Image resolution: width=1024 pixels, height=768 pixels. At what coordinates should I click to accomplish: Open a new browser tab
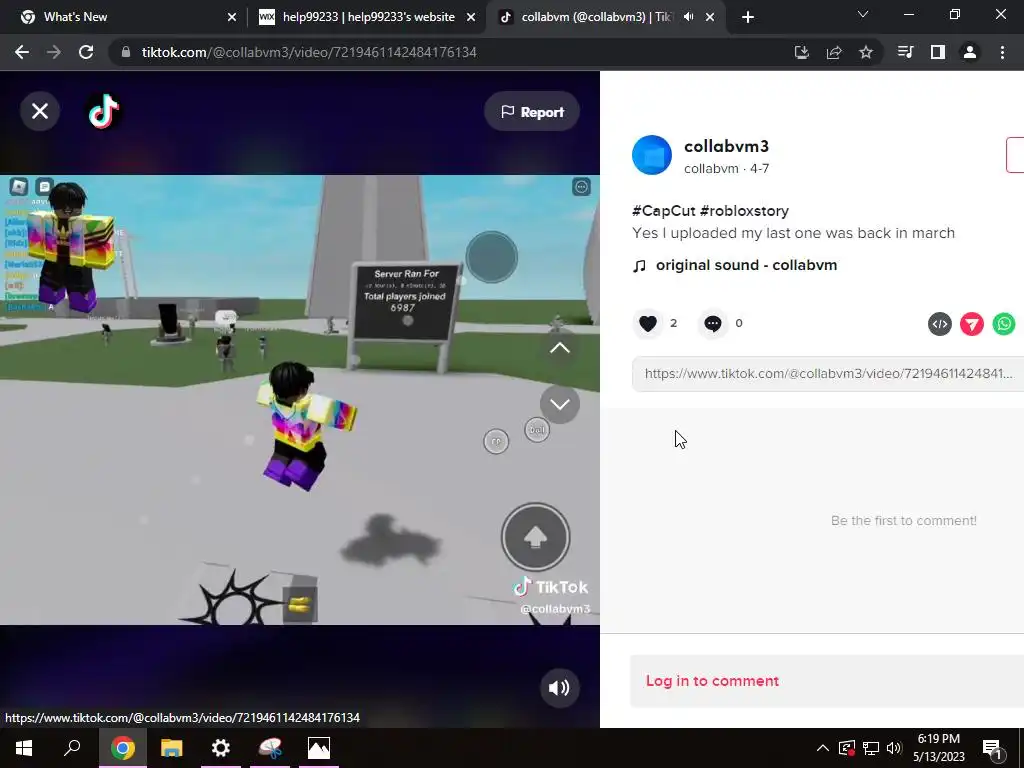pyautogui.click(x=748, y=18)
